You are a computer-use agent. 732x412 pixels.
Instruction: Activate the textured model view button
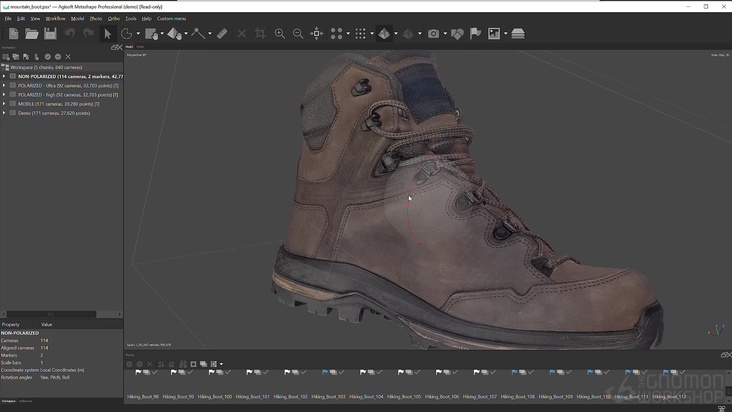point(384,34)
